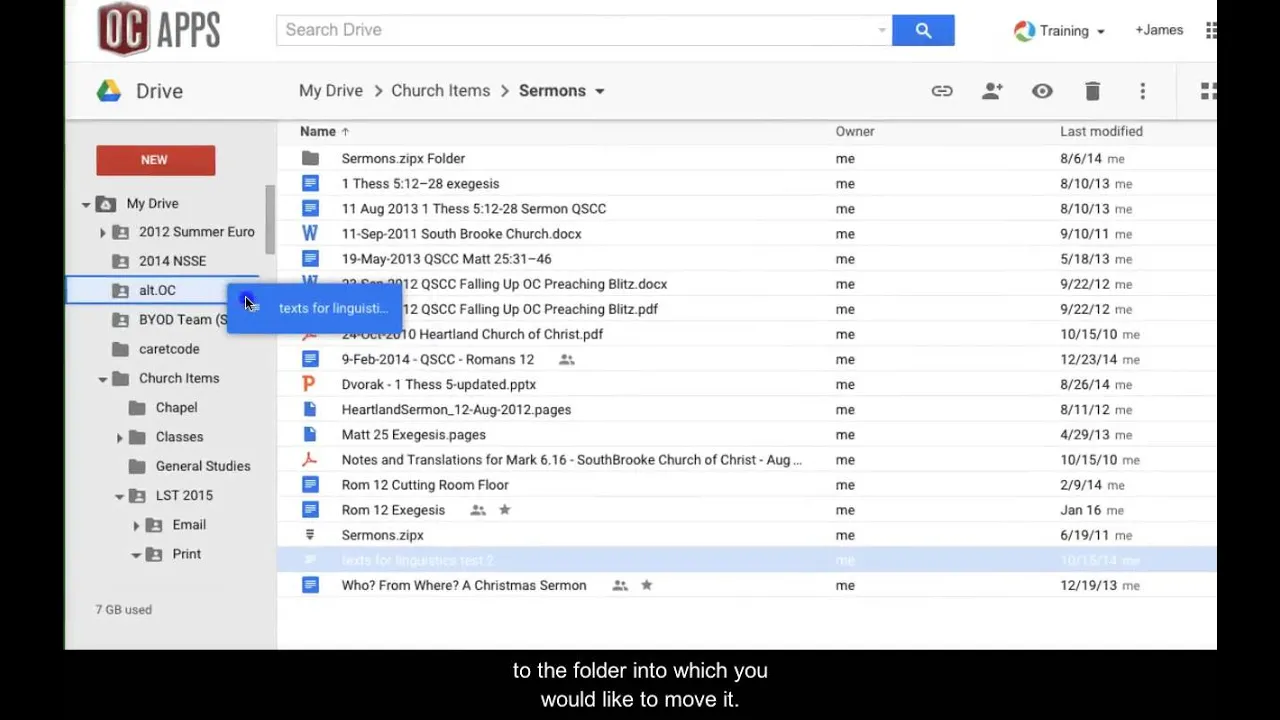Viewport: 1280px width, 720px height.
Task: Click star icon on Rom 12 Exegesis row
Action: pyautogui.click(x=505, y=510)
